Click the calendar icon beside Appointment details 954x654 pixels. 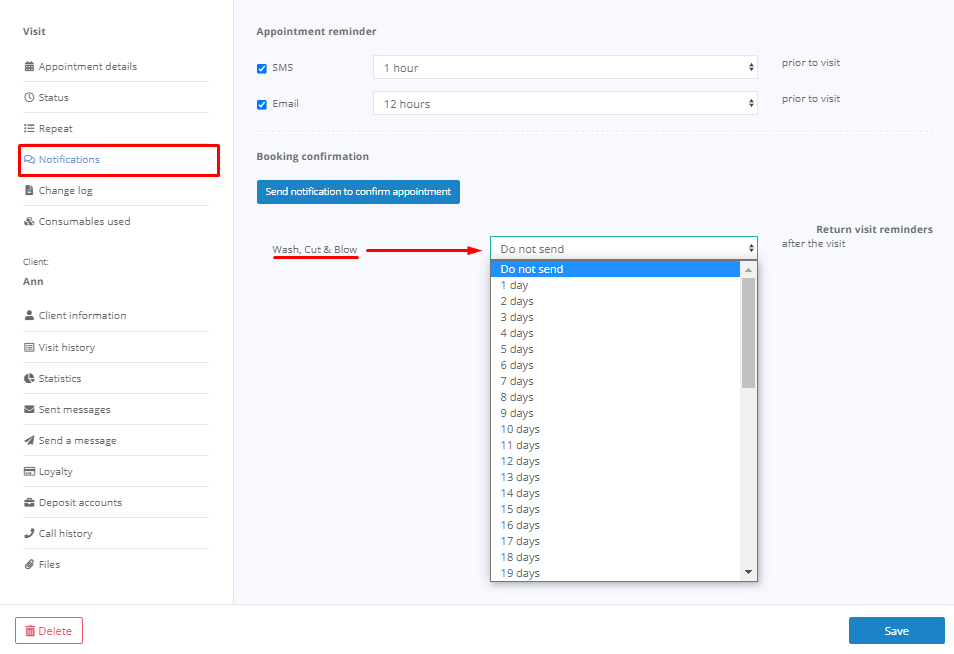tap(29, 67)
